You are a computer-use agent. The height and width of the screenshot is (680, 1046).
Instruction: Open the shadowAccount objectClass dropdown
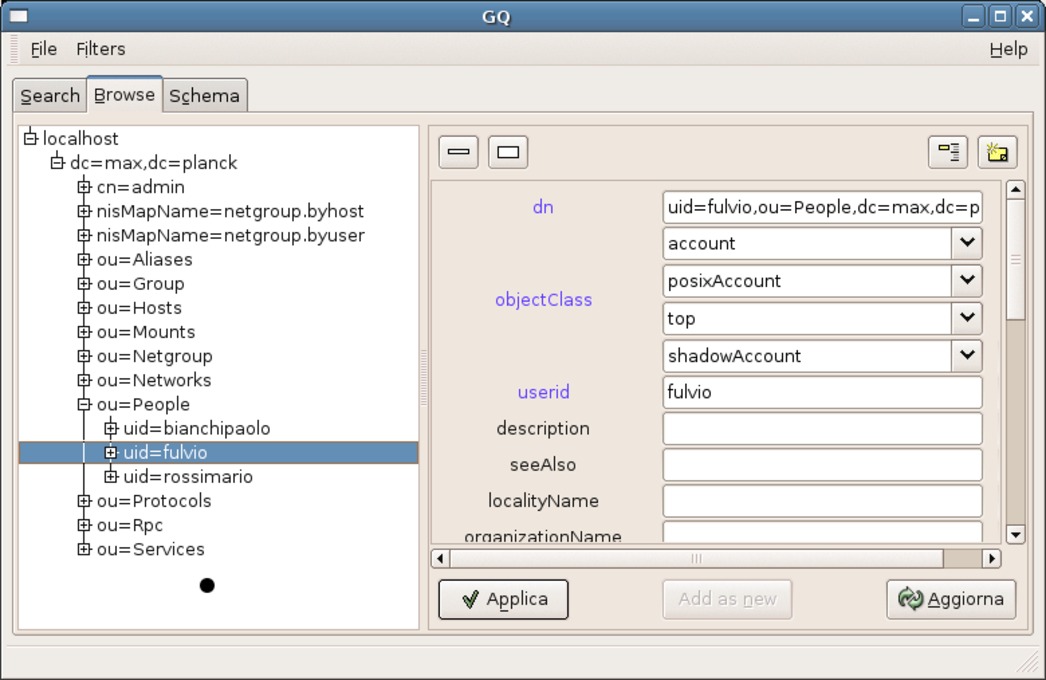[967, 356]
